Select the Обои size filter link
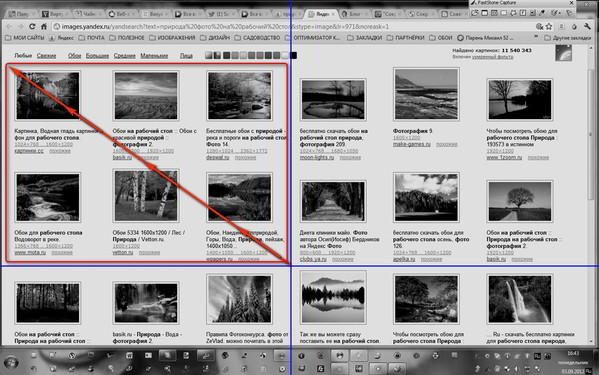The width and height of the screenshot is (599, 375). (74, 56)
